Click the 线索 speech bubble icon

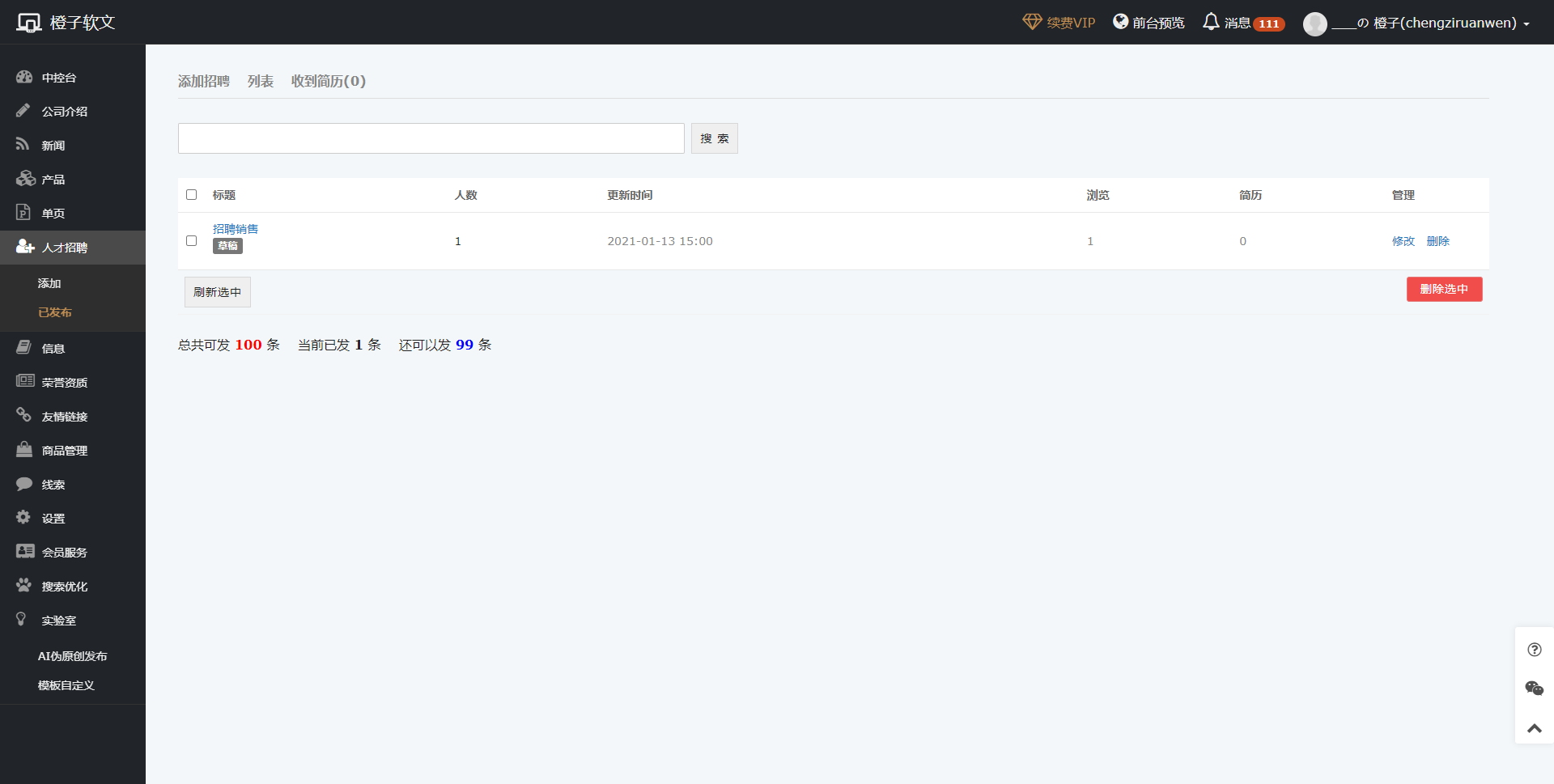(24, 484)
